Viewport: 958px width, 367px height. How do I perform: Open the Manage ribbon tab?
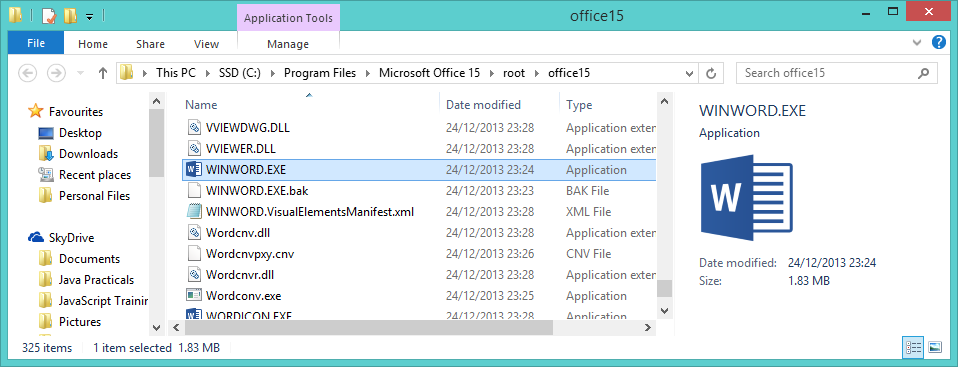(288, 43)
